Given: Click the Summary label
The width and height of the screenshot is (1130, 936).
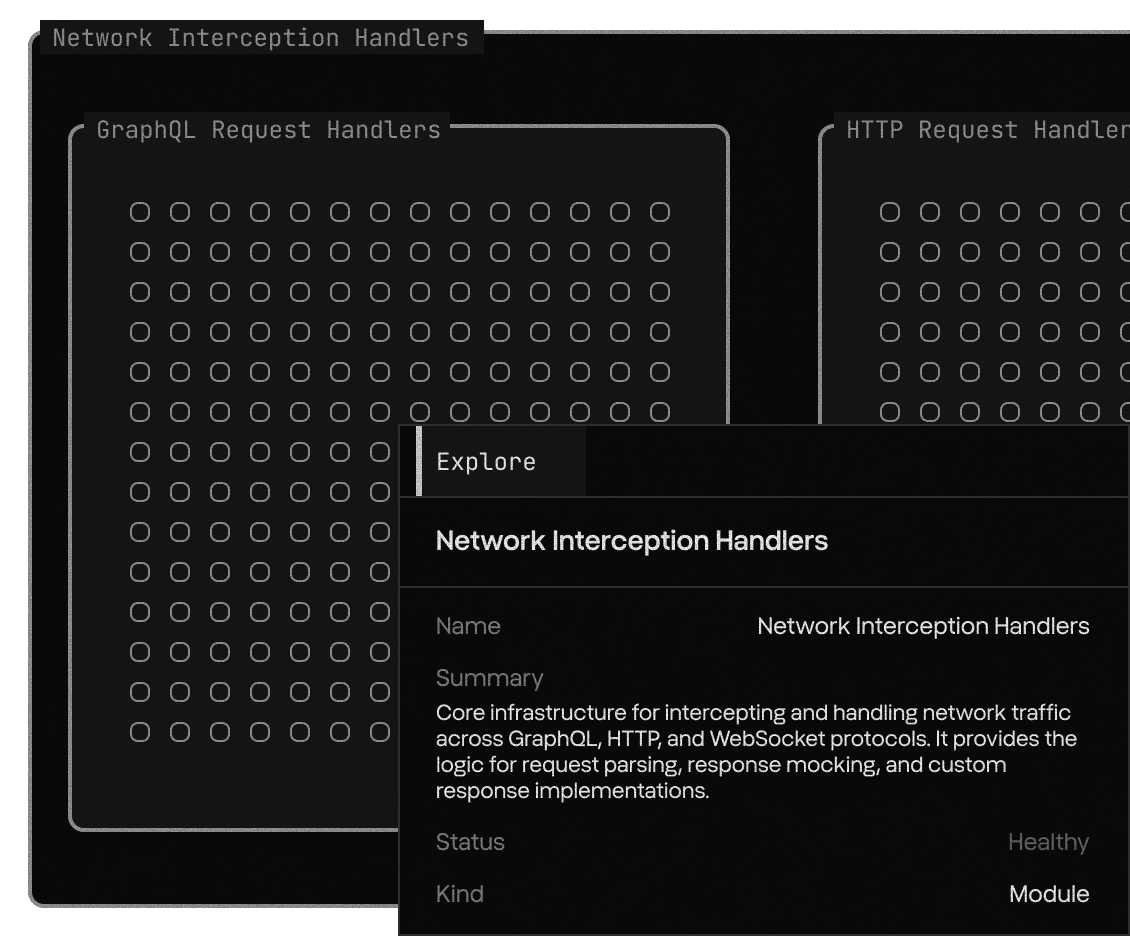Looking at the screenshot, I should 489,678.
